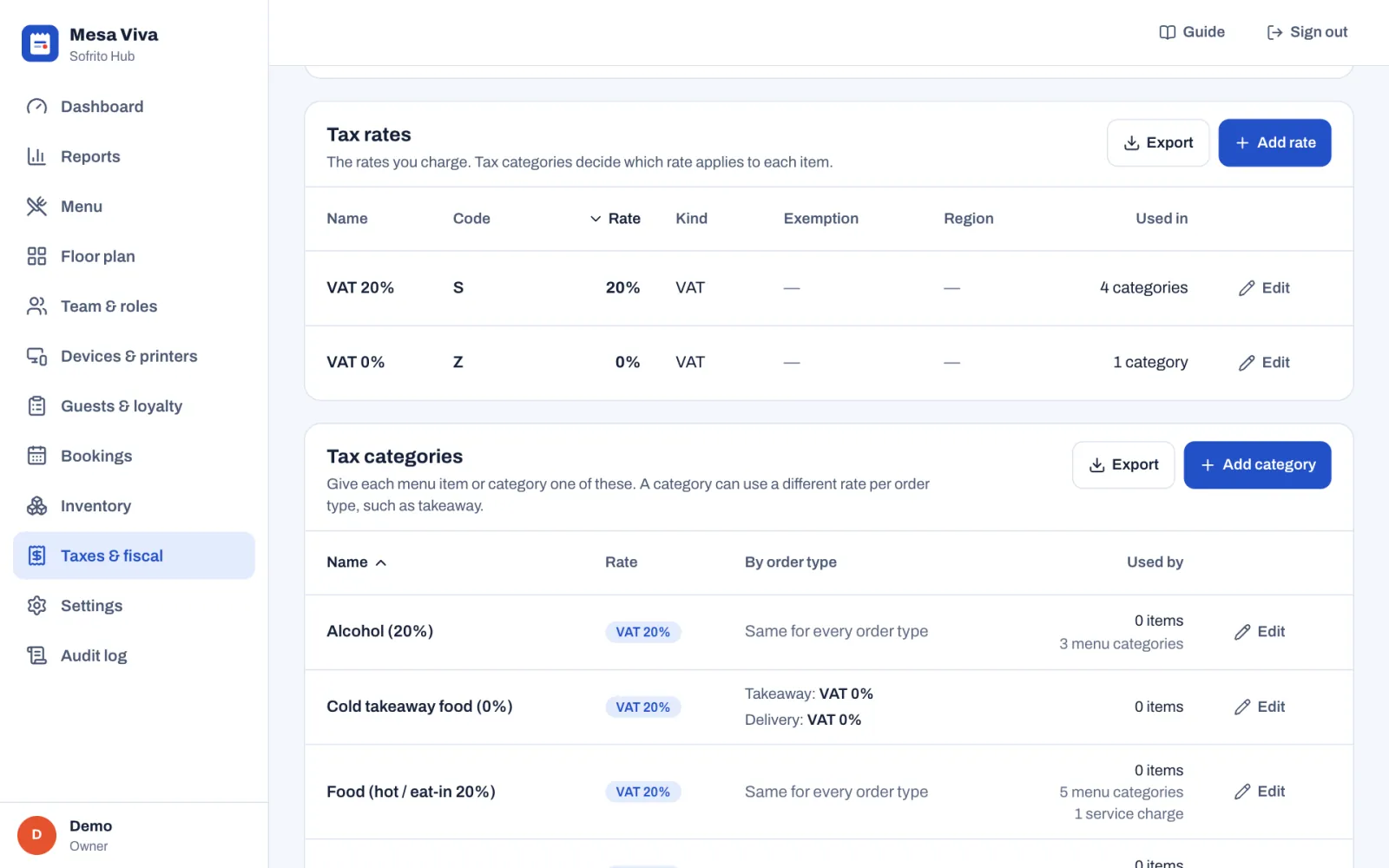This screenshot has width=1389, height=868.
Task: Click the Settings gear icon
Action: [x=36, y=606]
